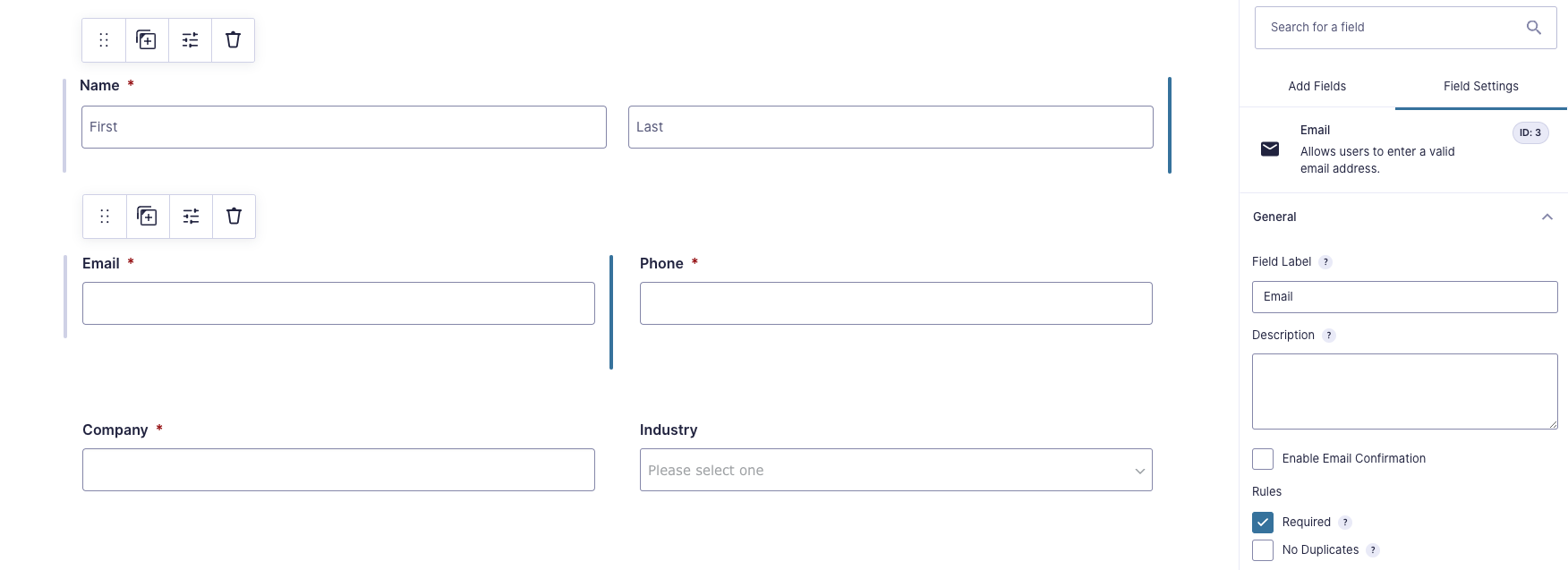Duplicate the Name field
The width and height of the screenshot is (1568, 570).
[x=147, y=39]
